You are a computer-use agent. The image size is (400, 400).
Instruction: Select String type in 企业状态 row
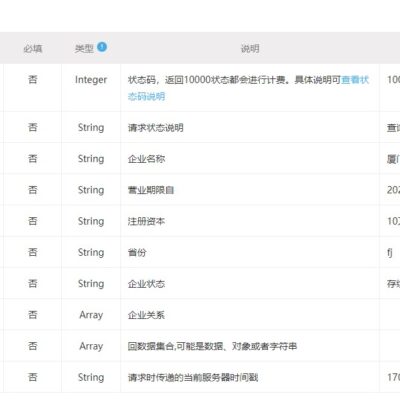(x=91, y=284)
